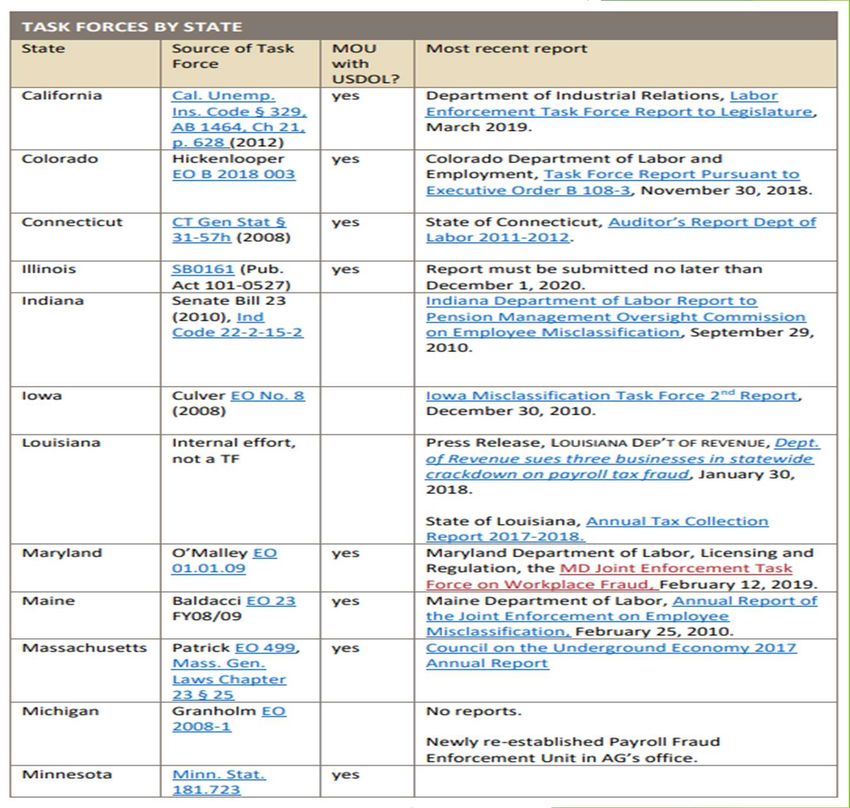Click the California state cell
Viewport: 850px width, 808px height.
click(85, 119)
